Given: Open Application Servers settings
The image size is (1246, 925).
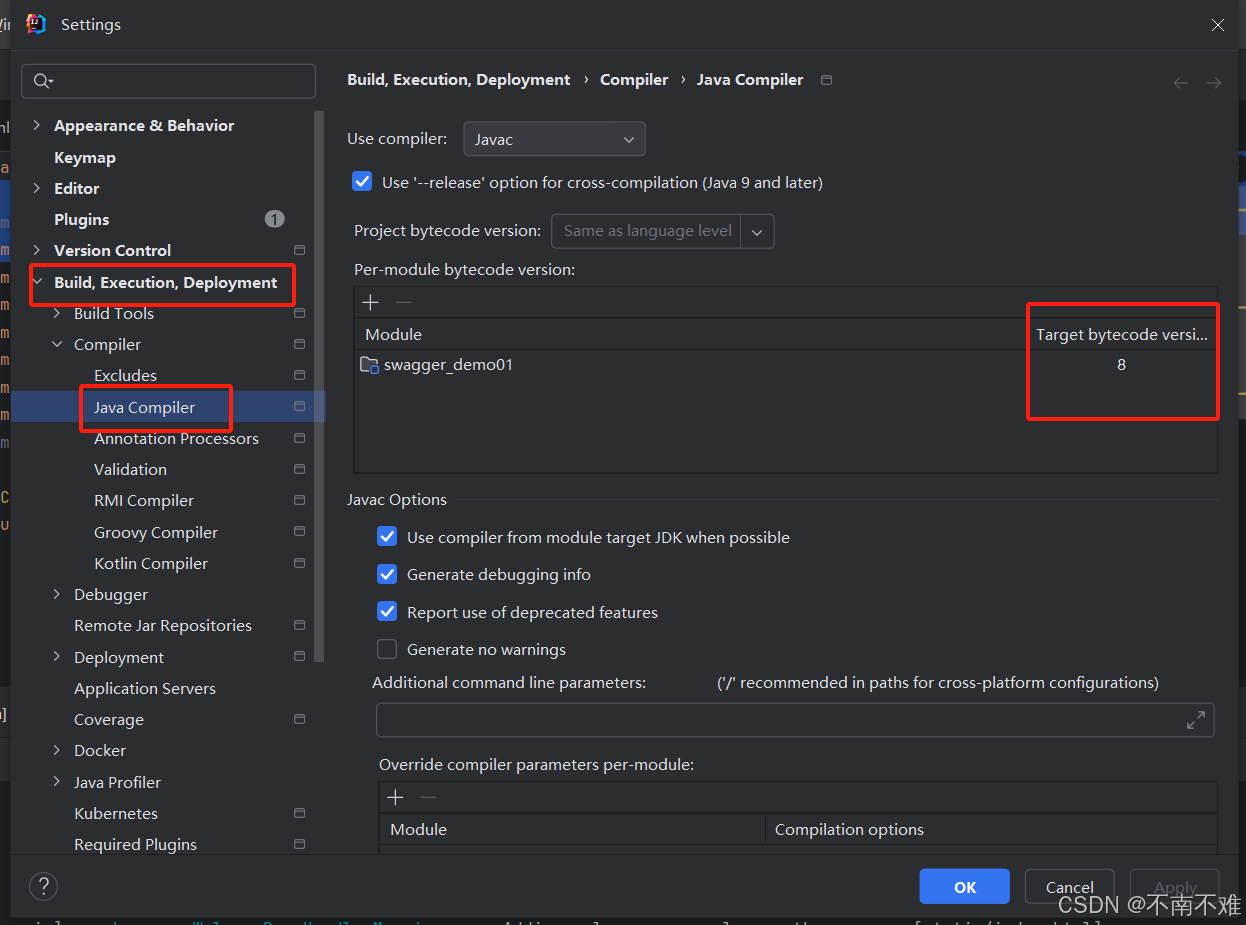Looking at the screenshot, I should [x=145, y=688].
